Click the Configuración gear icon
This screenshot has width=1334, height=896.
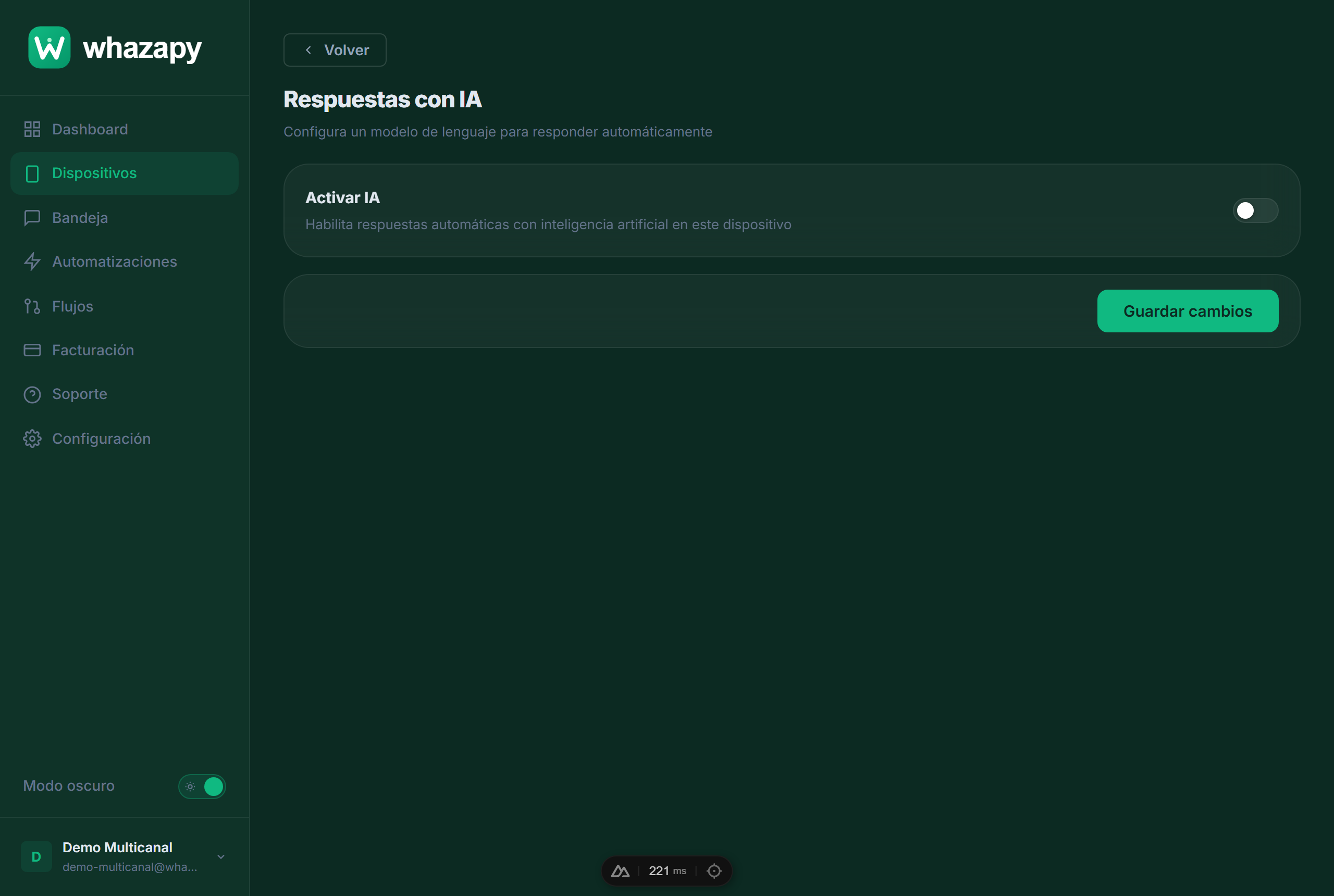[32, 439]
